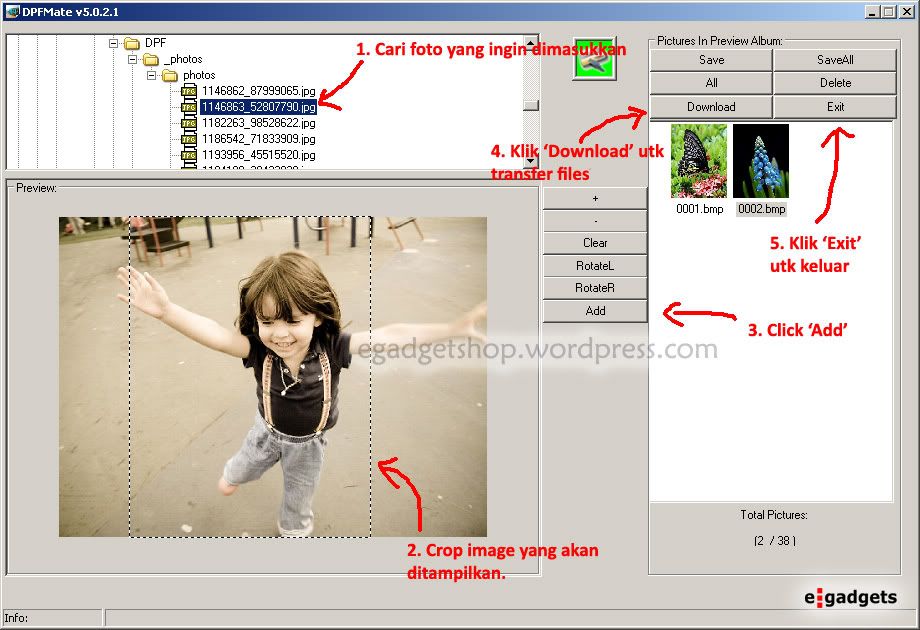Viewport: 920px width, 630px height.
Task: Collapse the DPF folder tree node
Action: 113,43
